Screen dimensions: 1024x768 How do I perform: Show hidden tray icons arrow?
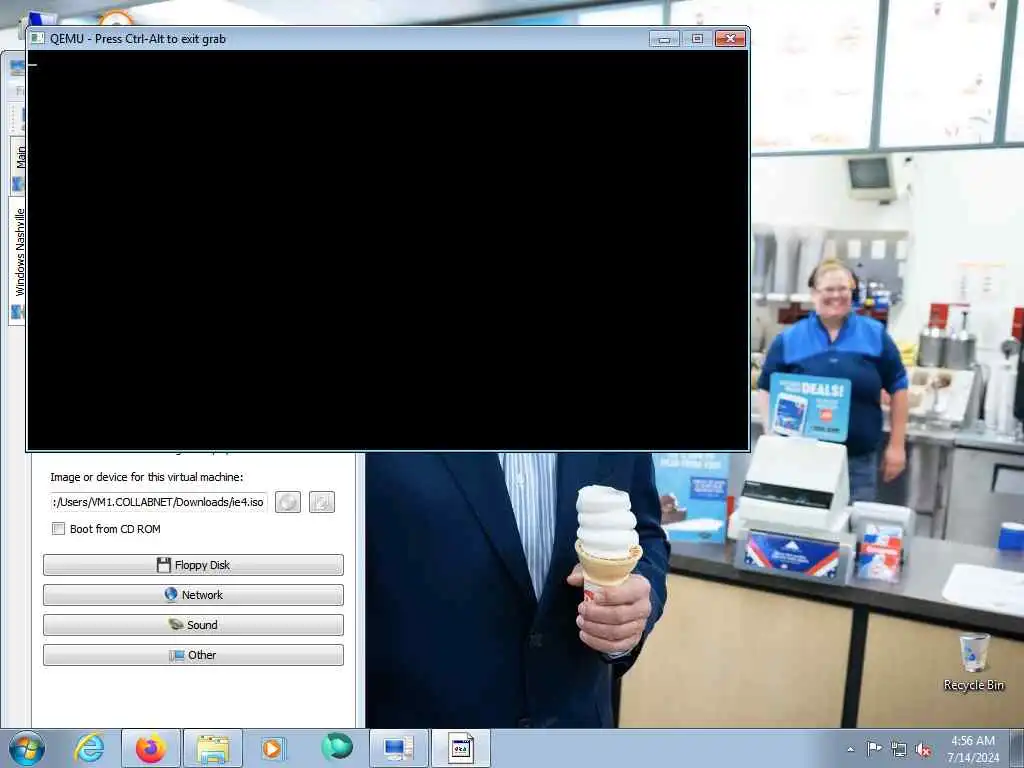point(850,749)
